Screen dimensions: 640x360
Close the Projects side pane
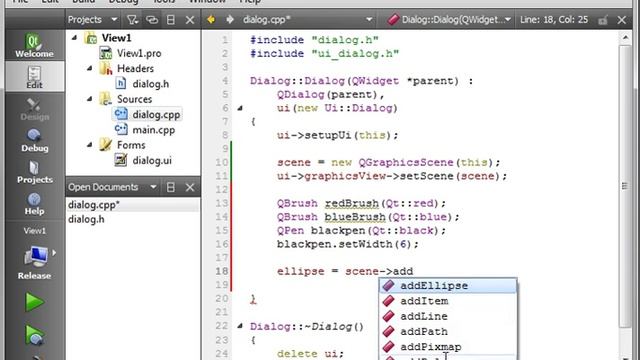[x=190, y=20]
